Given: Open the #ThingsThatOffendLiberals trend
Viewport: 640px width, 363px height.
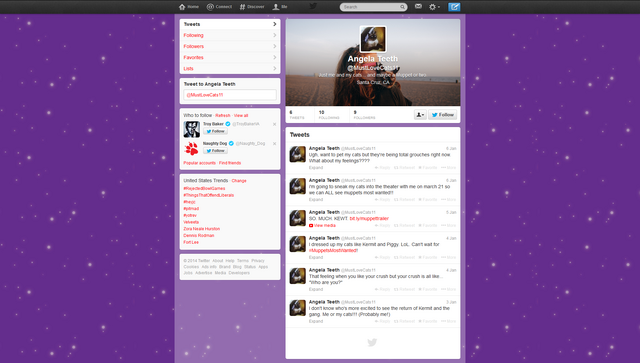Looking at the screenshot, I should 209,195.
